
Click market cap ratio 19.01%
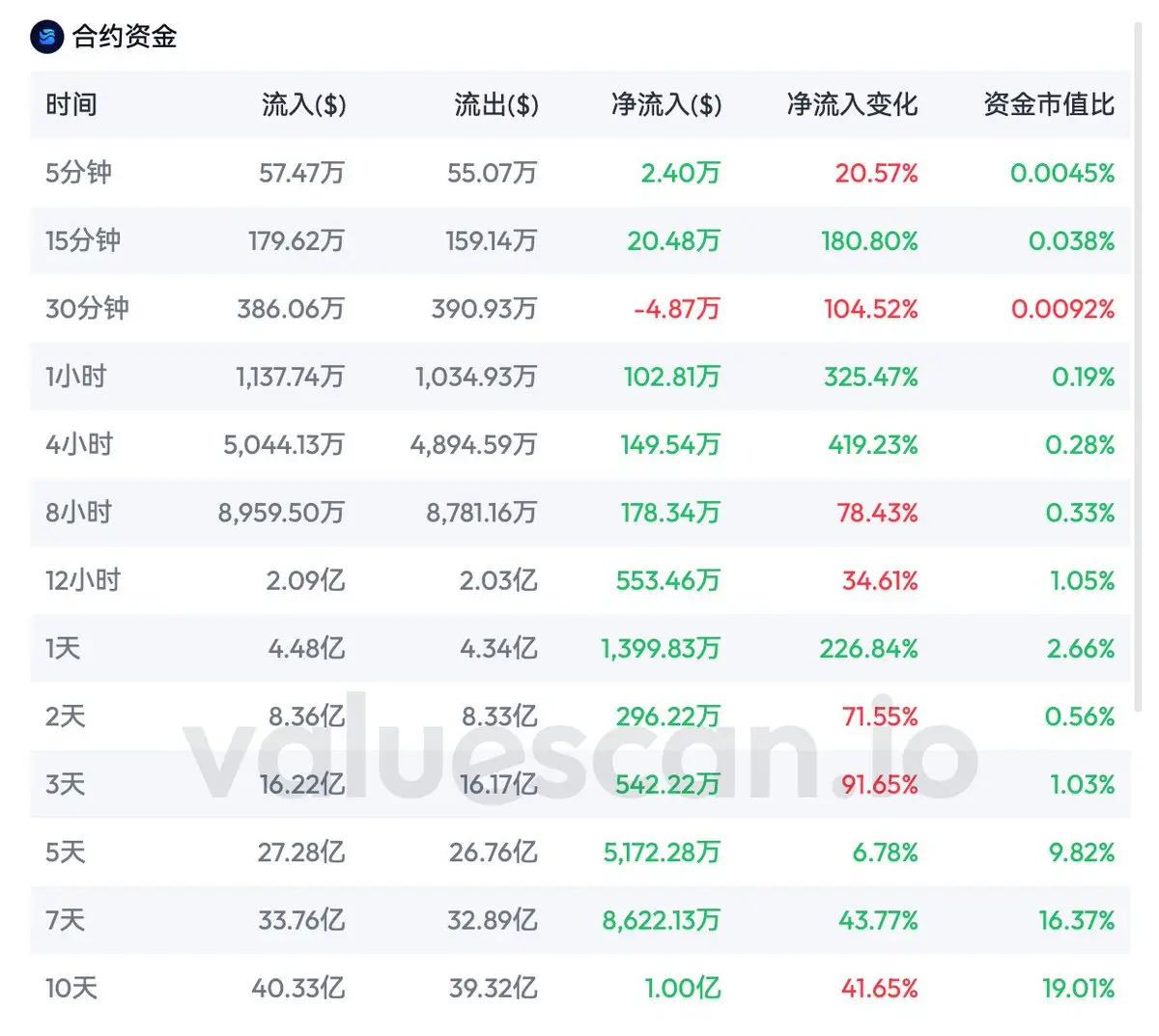[x=1078, y=988]
